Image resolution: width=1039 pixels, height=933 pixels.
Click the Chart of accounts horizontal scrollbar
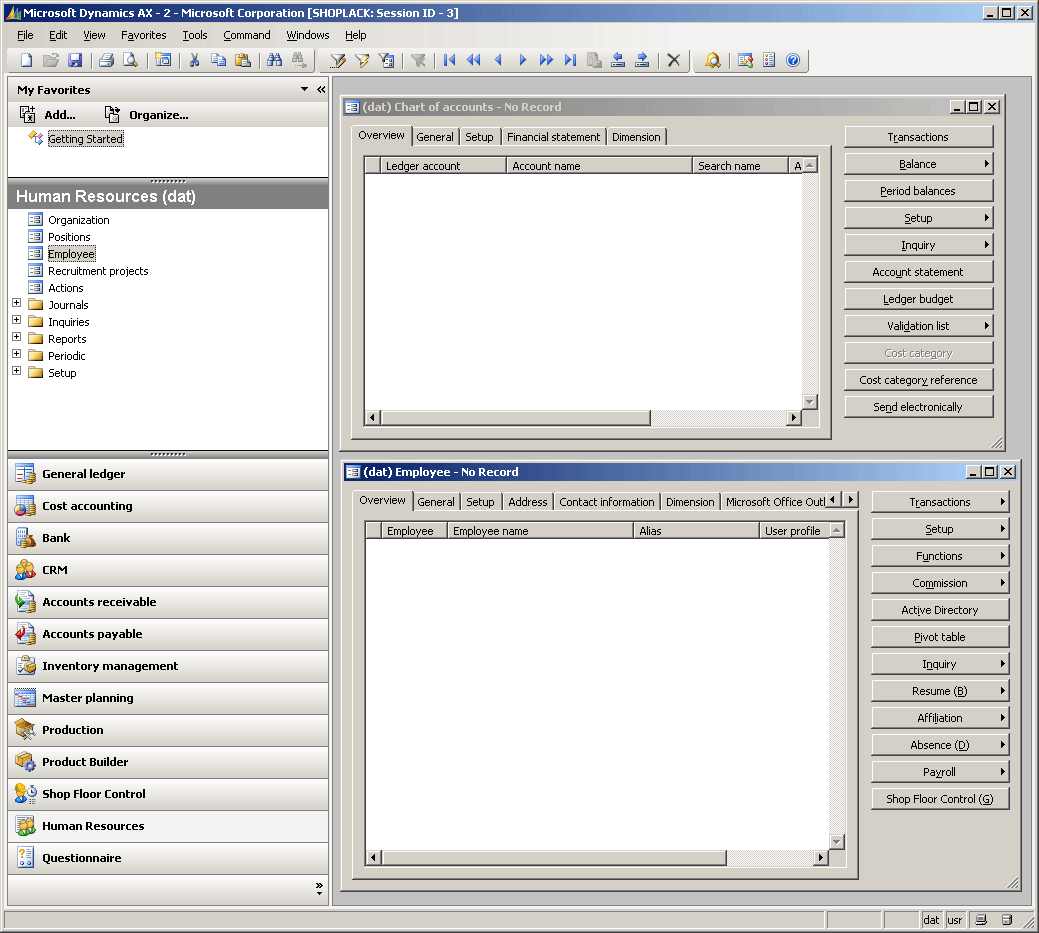click(583, 417)
